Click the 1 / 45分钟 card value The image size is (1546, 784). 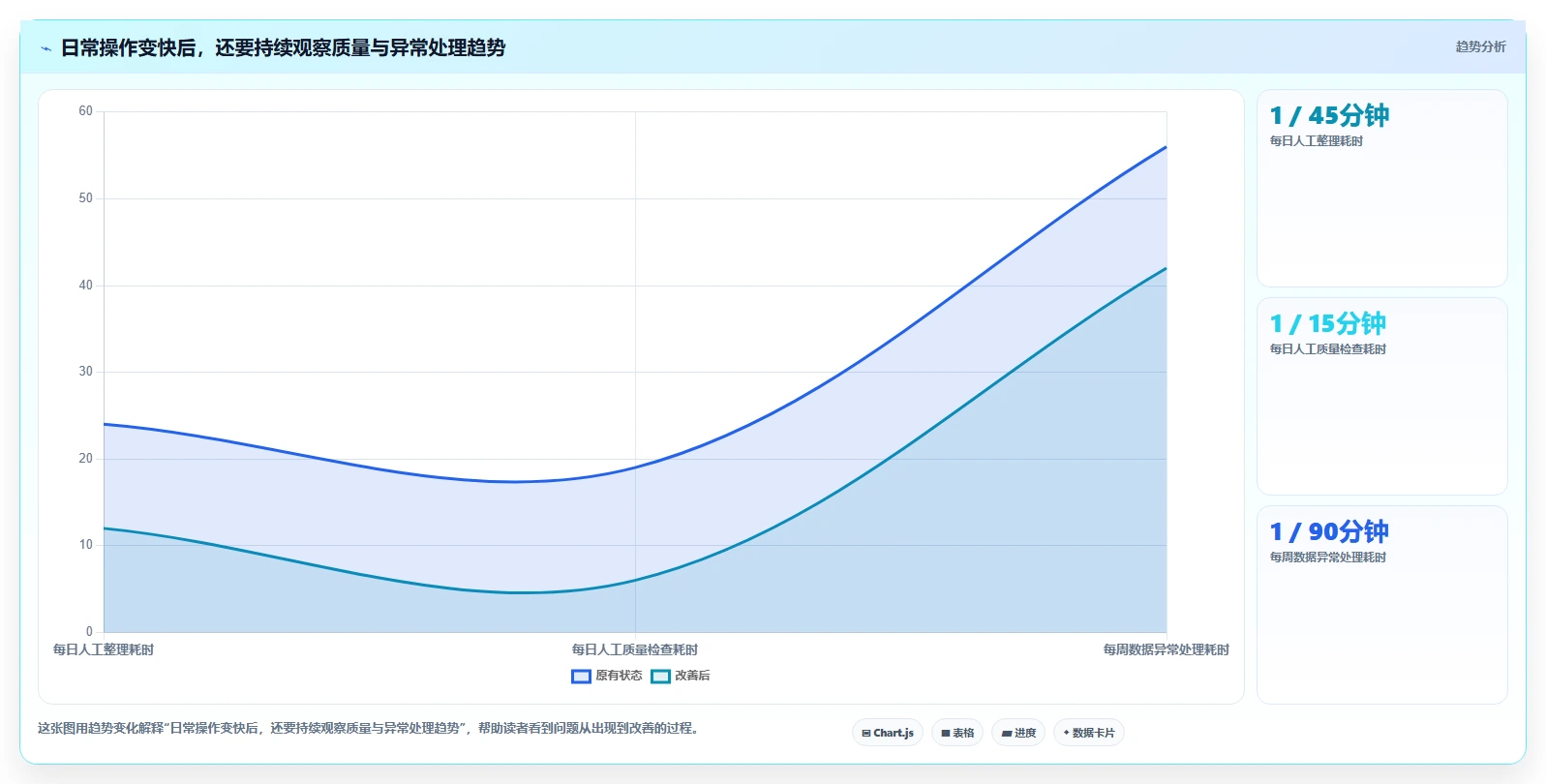[x=1329, y=116]
